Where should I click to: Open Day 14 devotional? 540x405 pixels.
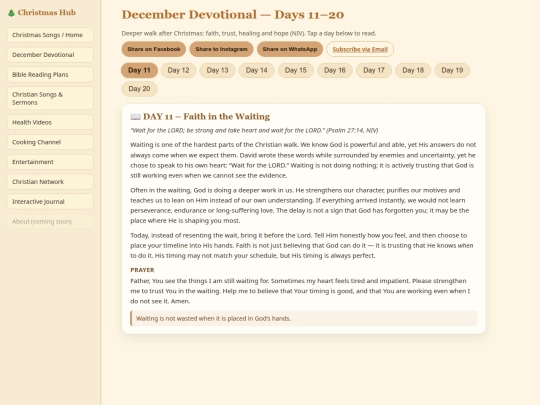[257, 70]
